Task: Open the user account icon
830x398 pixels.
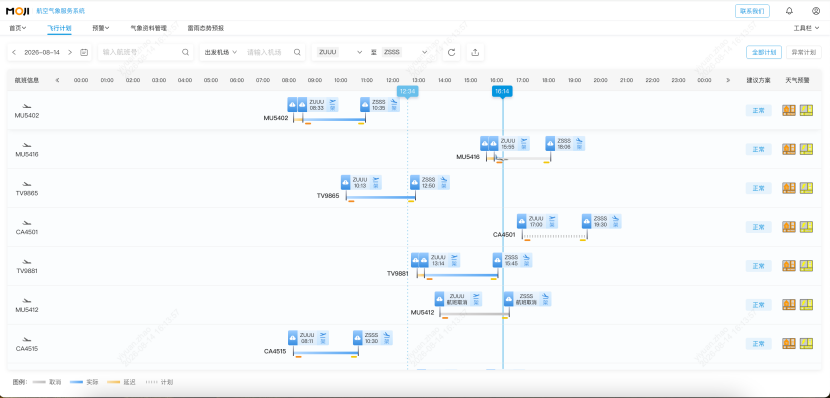Action: point(816,11)
